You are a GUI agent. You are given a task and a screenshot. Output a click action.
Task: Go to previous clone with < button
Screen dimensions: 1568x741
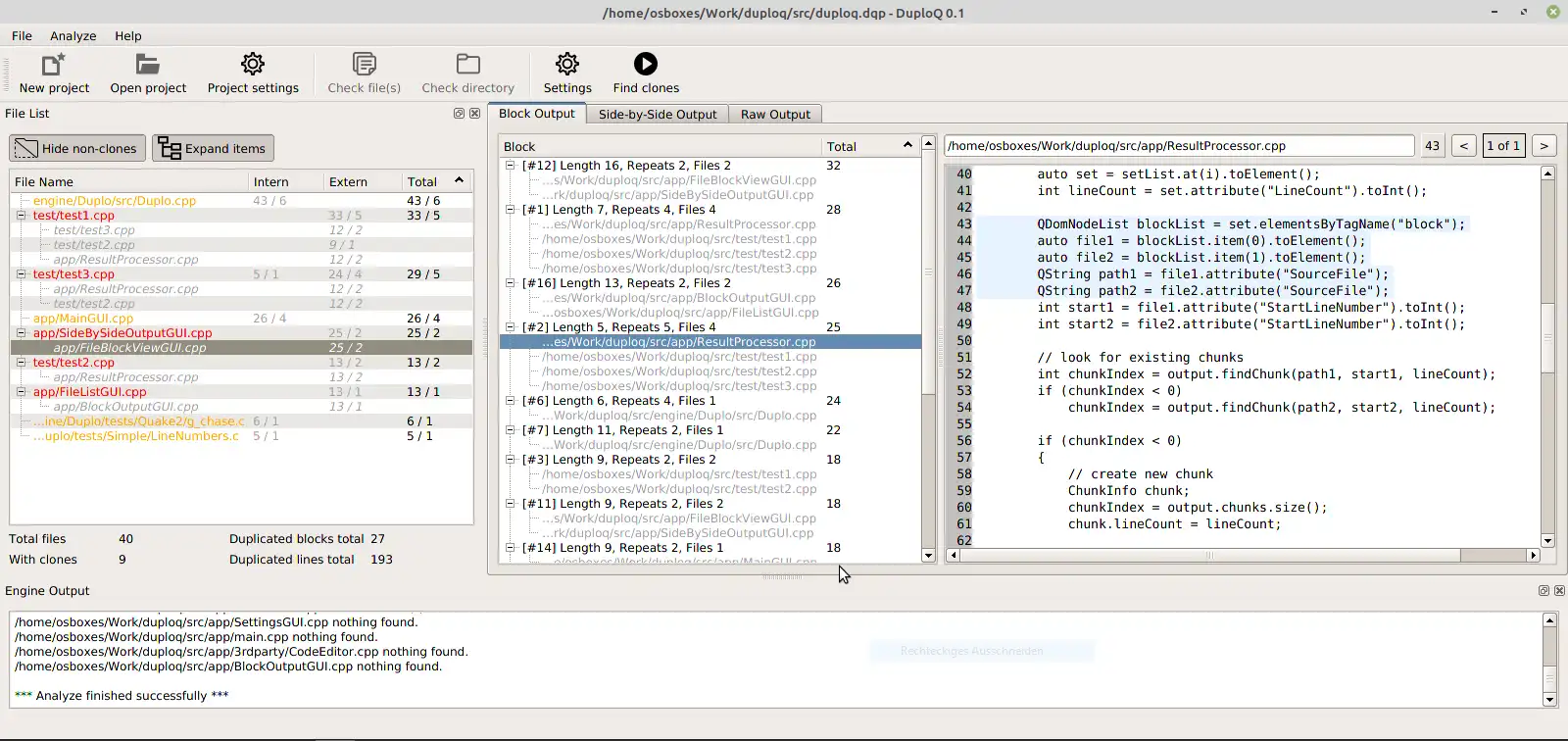1463,146
